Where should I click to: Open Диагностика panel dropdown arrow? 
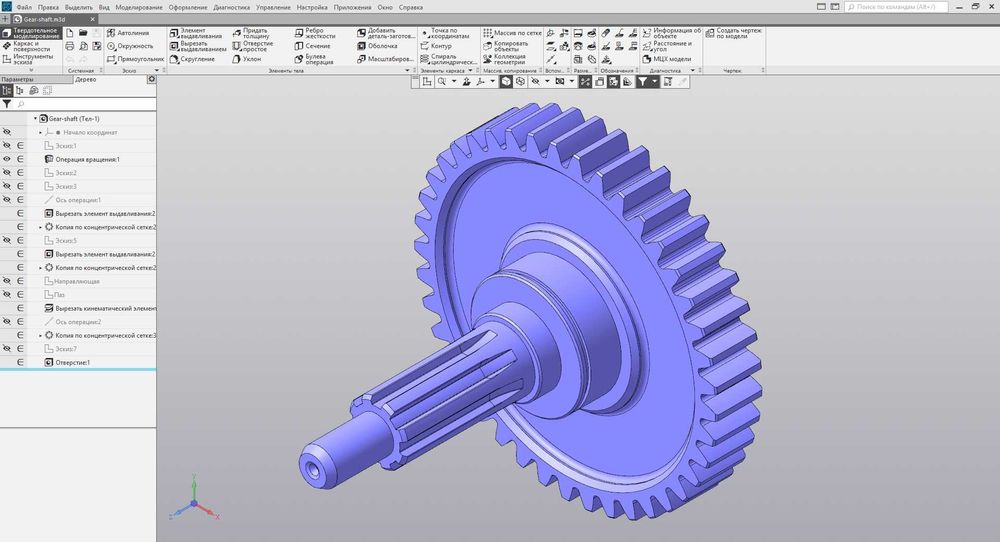coord(692,71)
